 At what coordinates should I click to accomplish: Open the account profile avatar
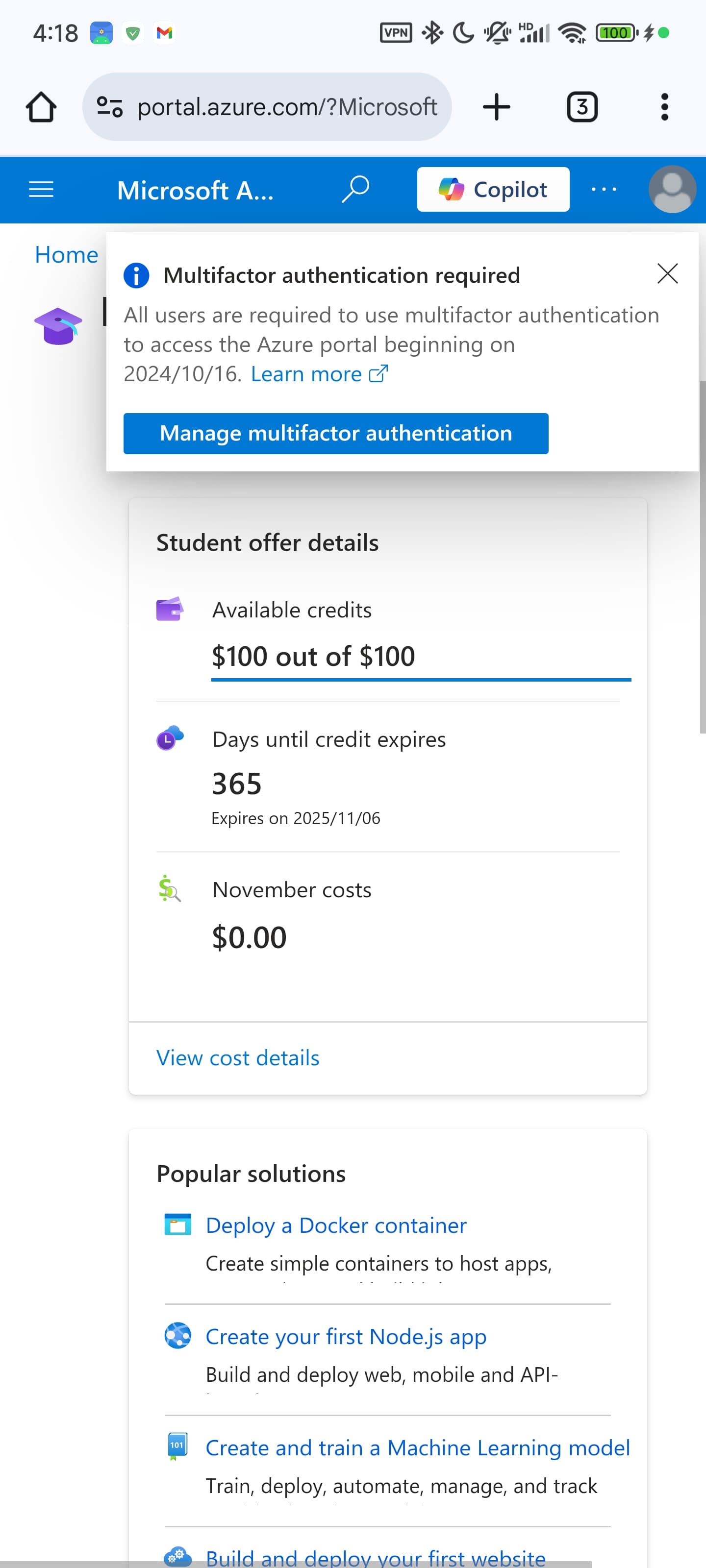(x=672, y=189)
